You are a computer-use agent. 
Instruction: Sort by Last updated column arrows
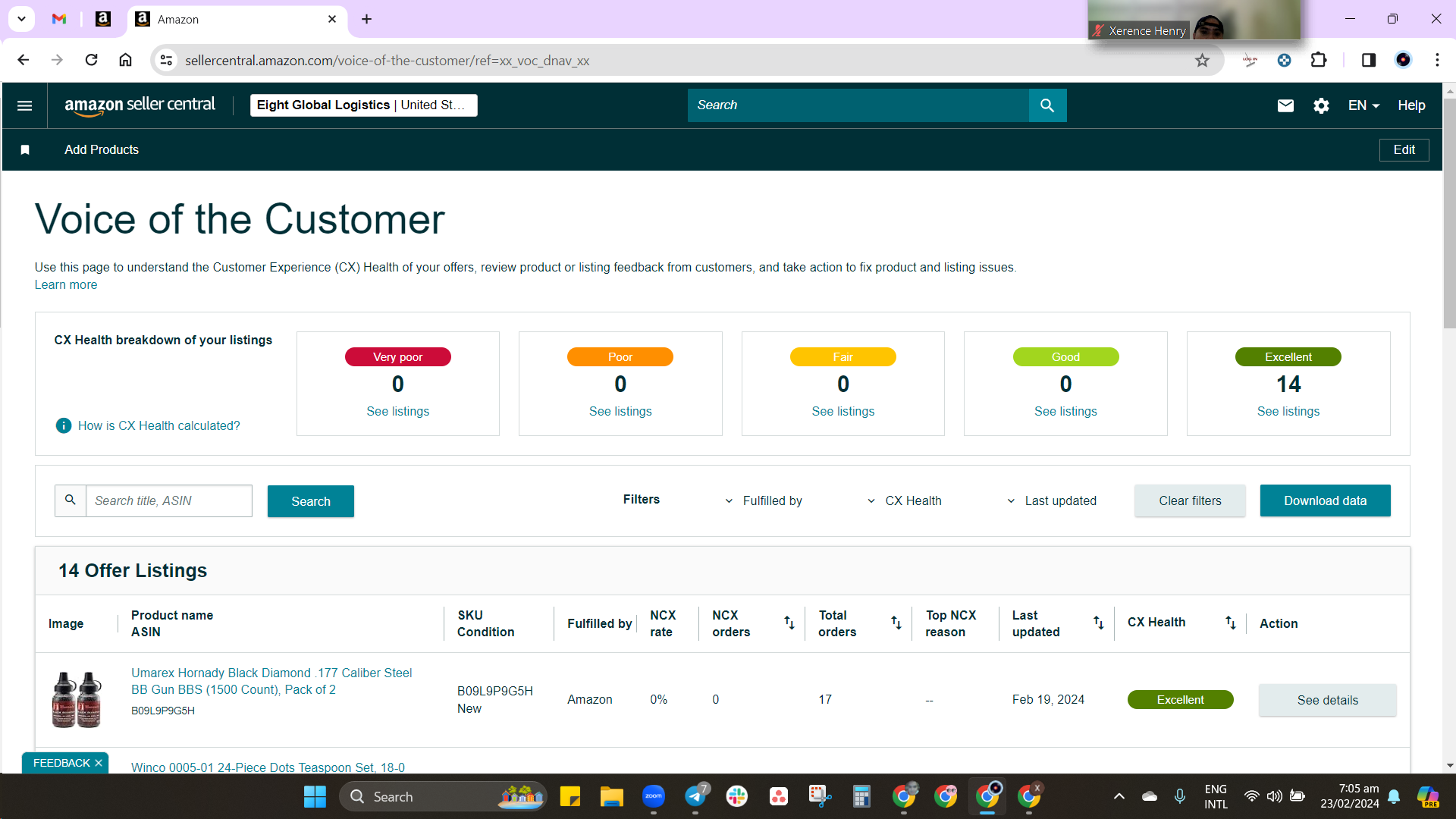(1098, 623)
